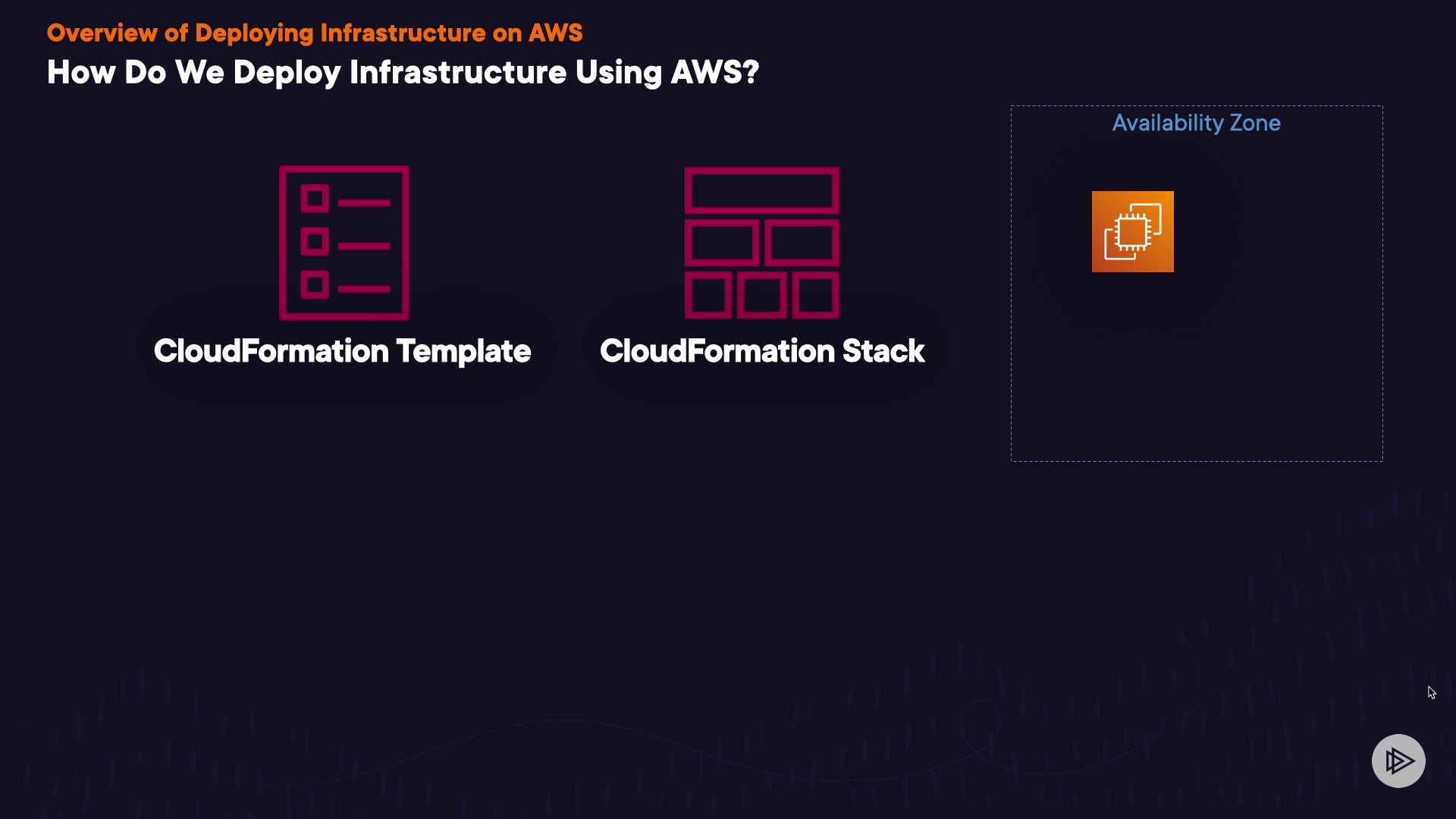1456x819 pixels.
Task: Click the CloudFormation Template label
Action: tap(342, 351)
